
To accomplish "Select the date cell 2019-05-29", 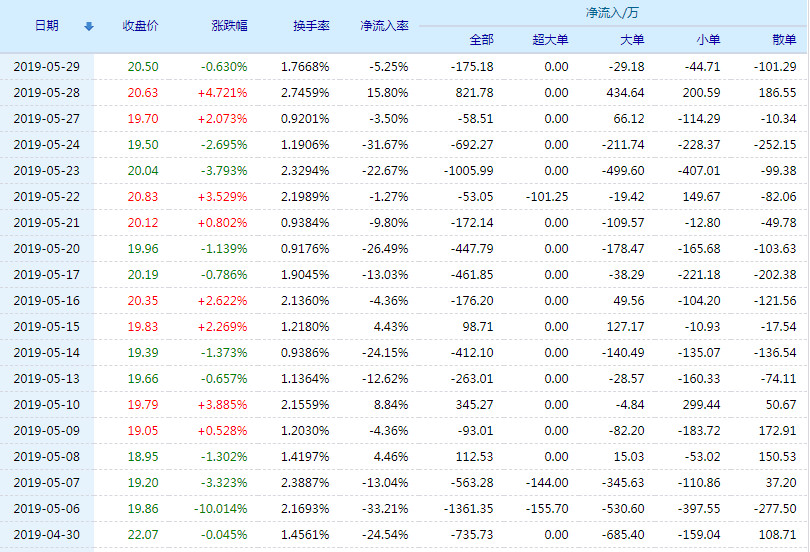I will pos(46,67).
